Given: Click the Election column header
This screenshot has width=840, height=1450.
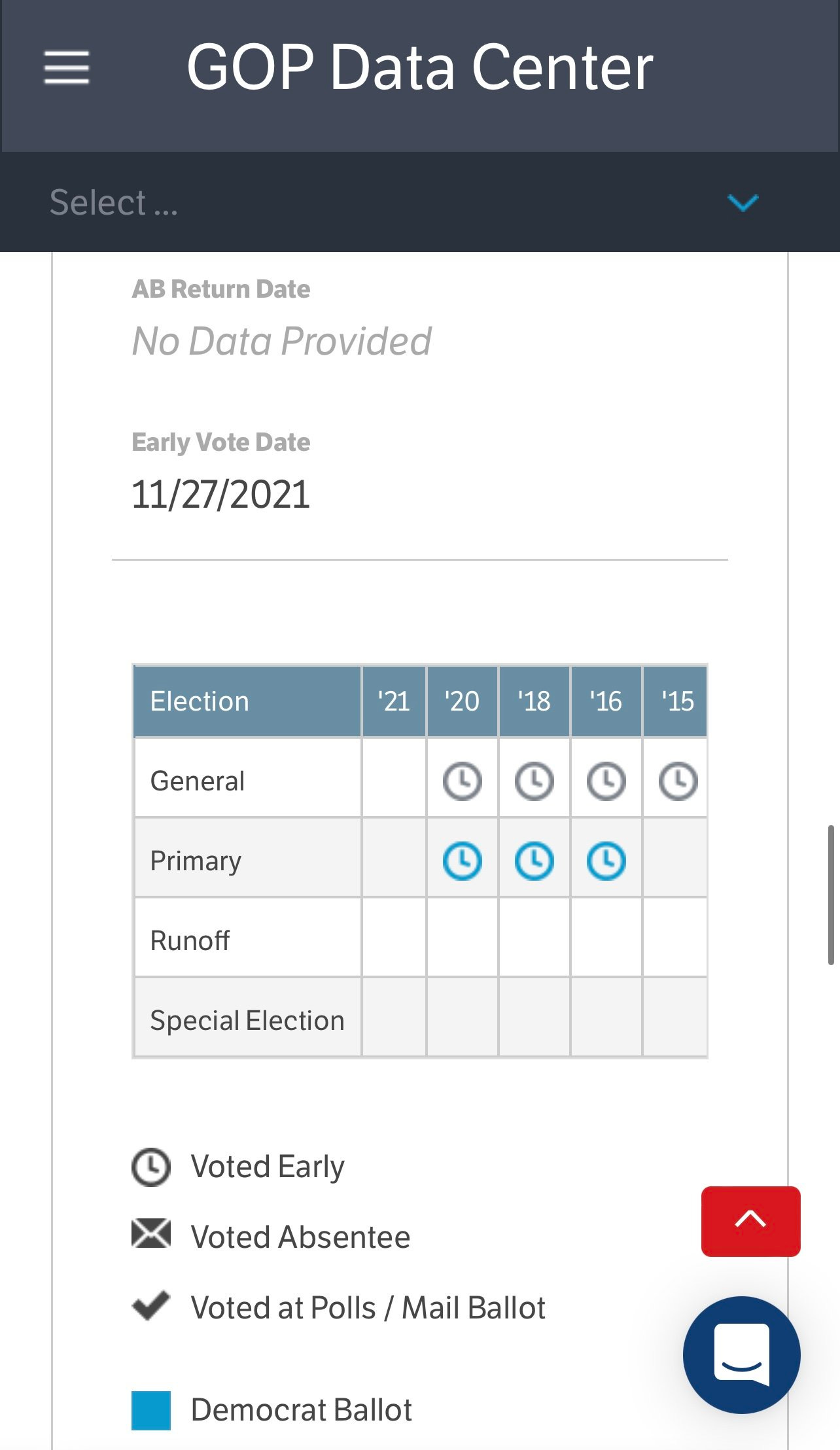Looking at the screenshot, I should coord(247,701).
